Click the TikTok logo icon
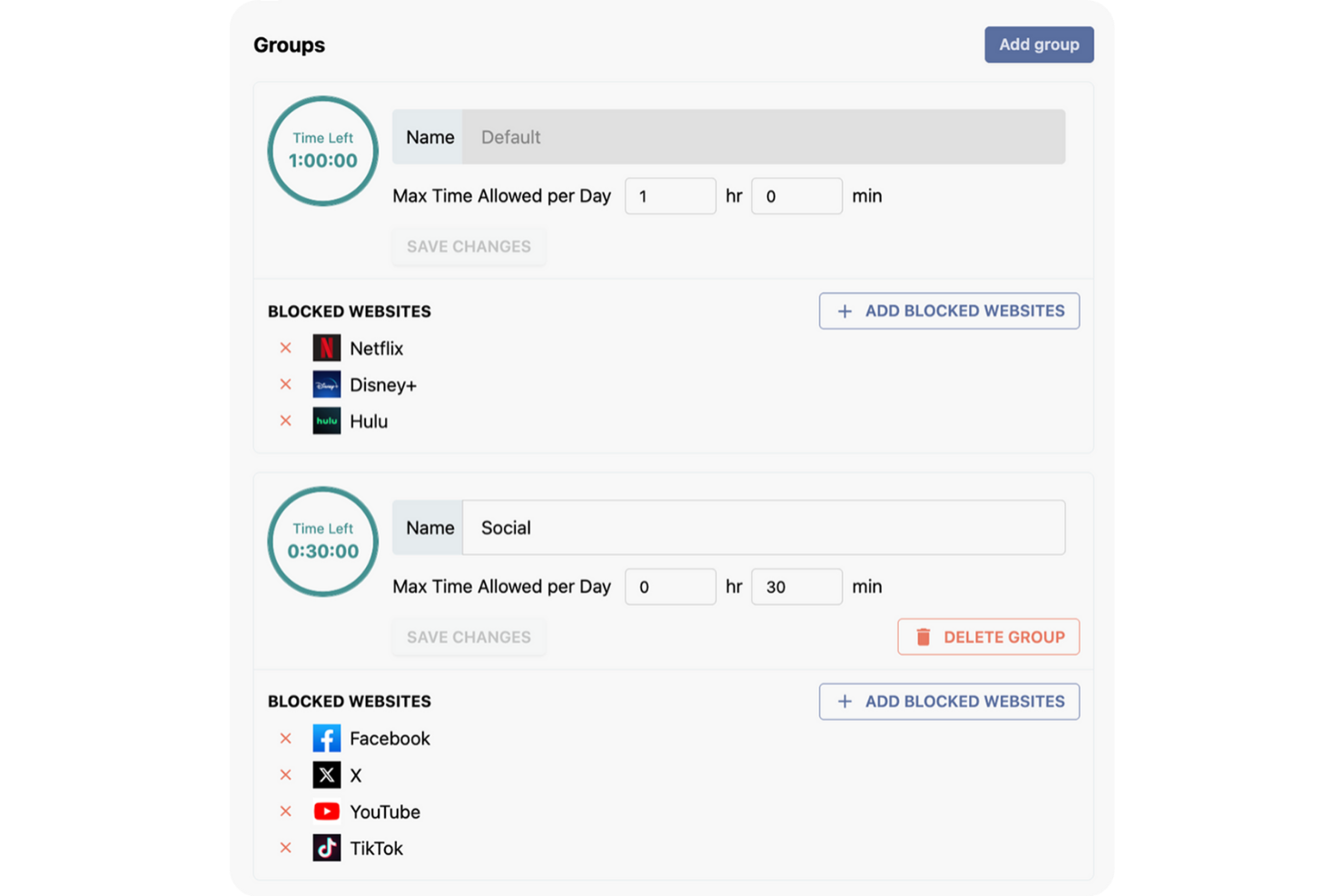 coord(327,848)
